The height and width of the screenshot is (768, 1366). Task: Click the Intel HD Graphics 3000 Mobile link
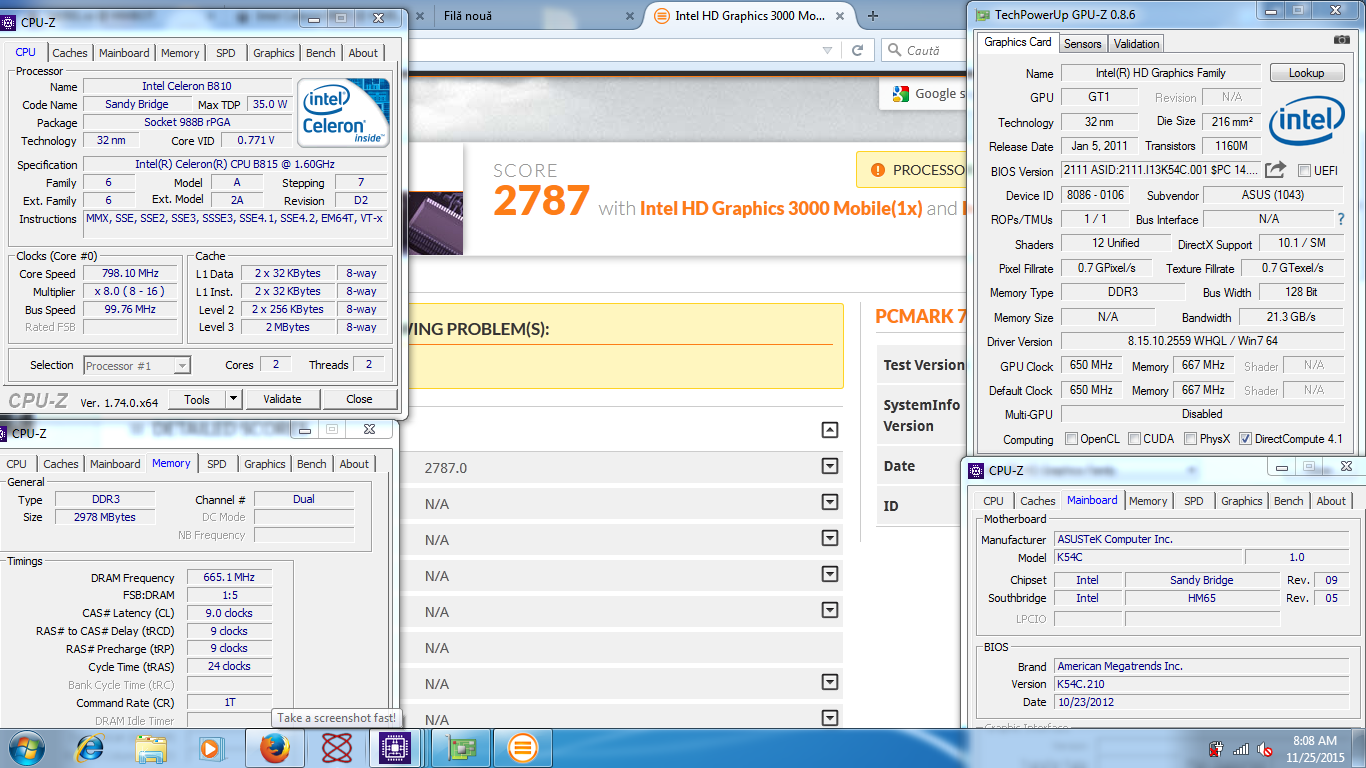click(x=781, y=208)
